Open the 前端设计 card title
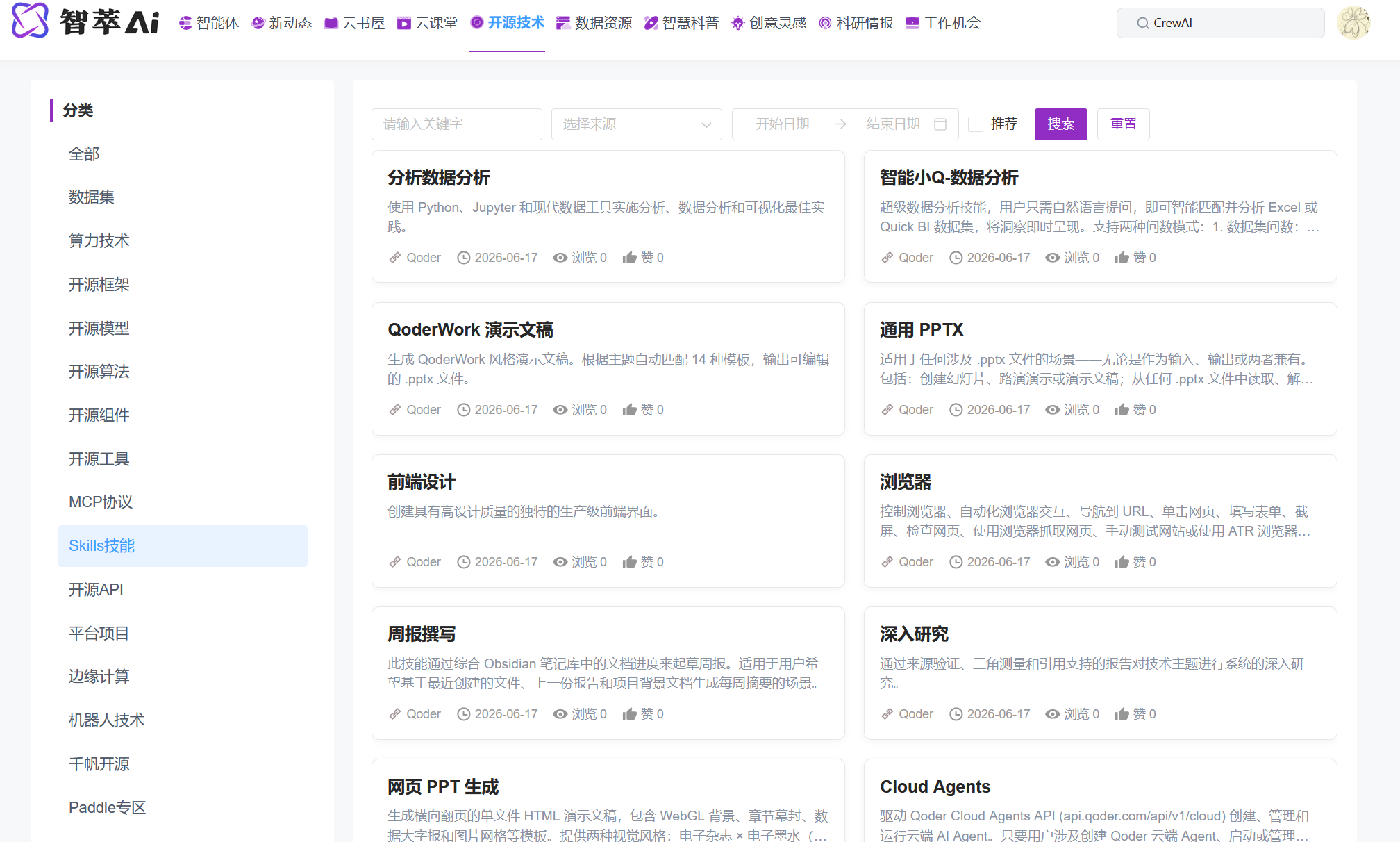1400x842 pixels. (x=422, y=482)
